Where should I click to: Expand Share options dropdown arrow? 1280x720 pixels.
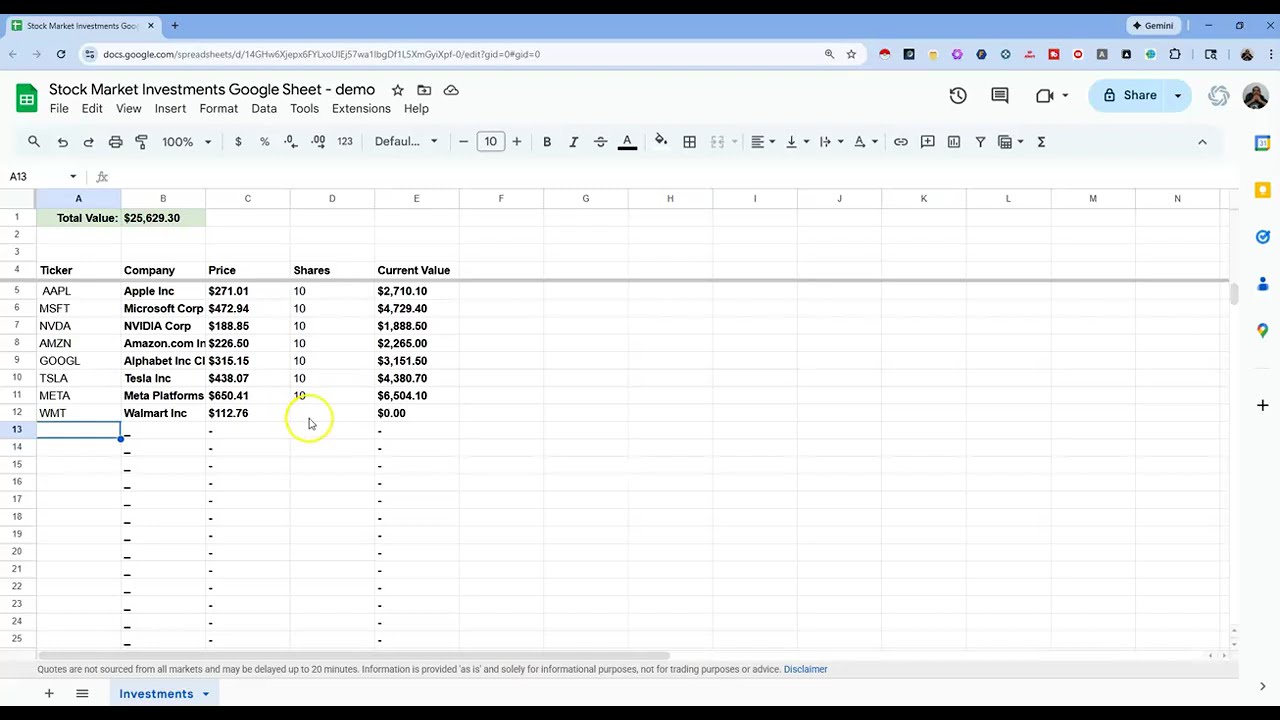1178,95
